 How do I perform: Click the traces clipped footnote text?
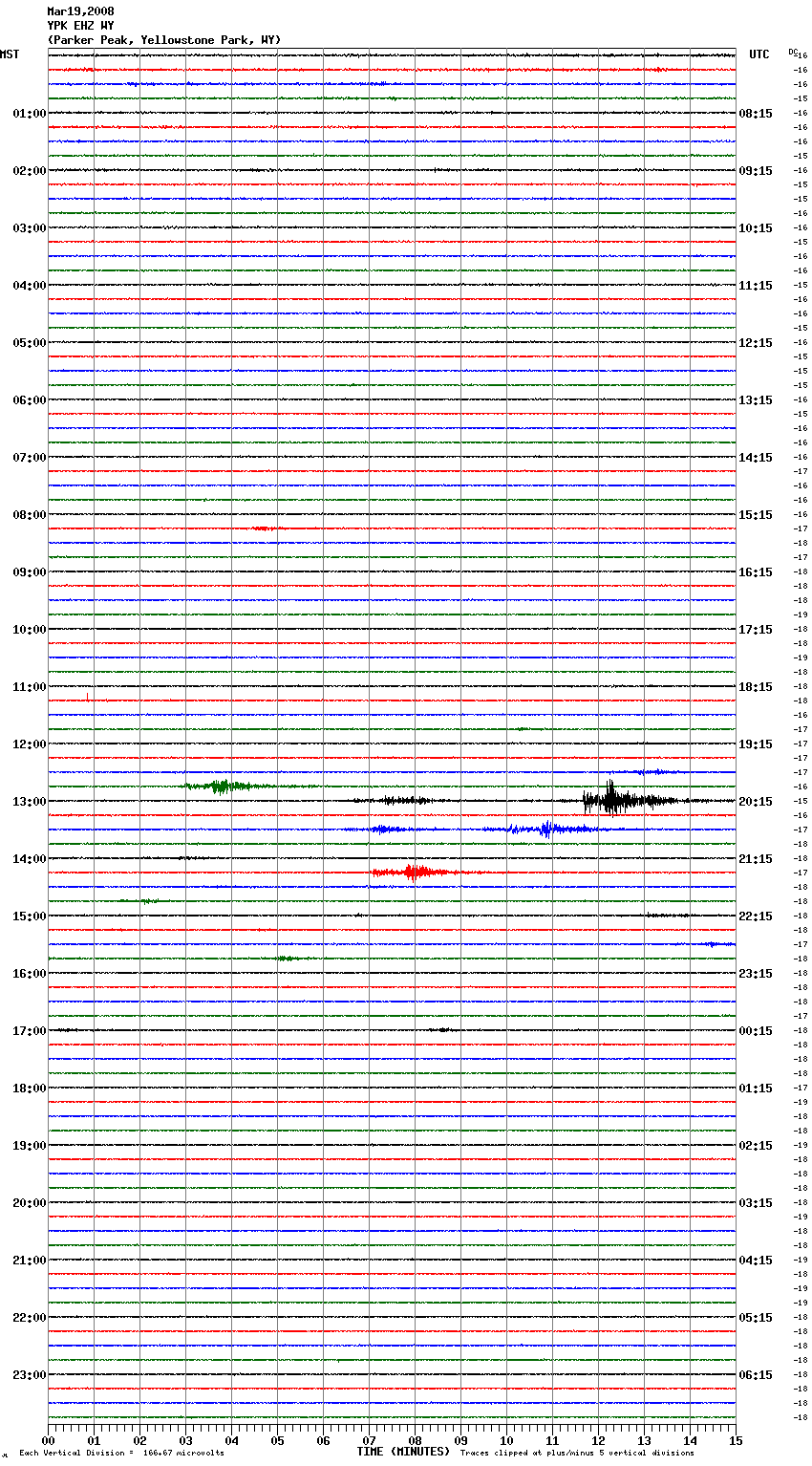point(577,1454)
